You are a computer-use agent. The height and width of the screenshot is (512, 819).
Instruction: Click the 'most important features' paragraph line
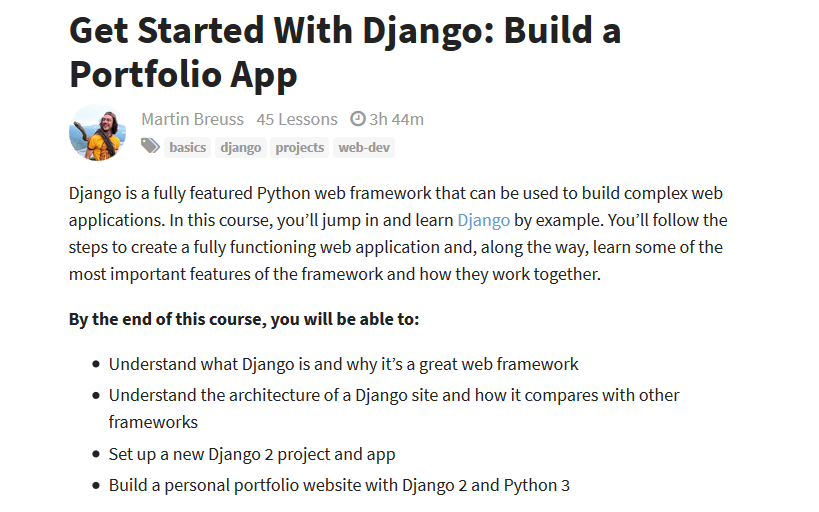335,274
